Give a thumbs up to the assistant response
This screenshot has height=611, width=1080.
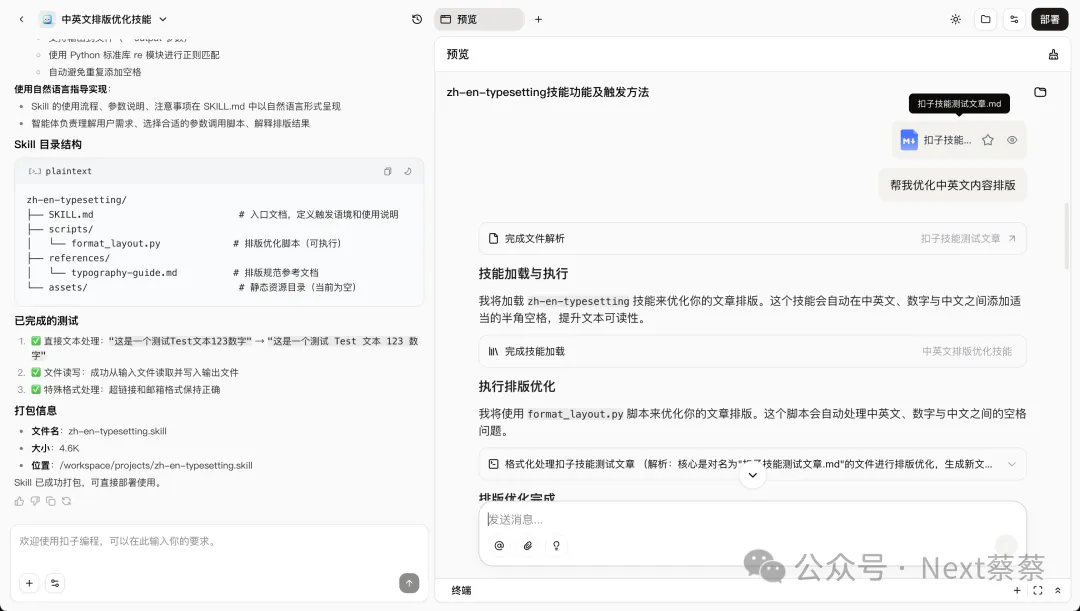(18, 500)
